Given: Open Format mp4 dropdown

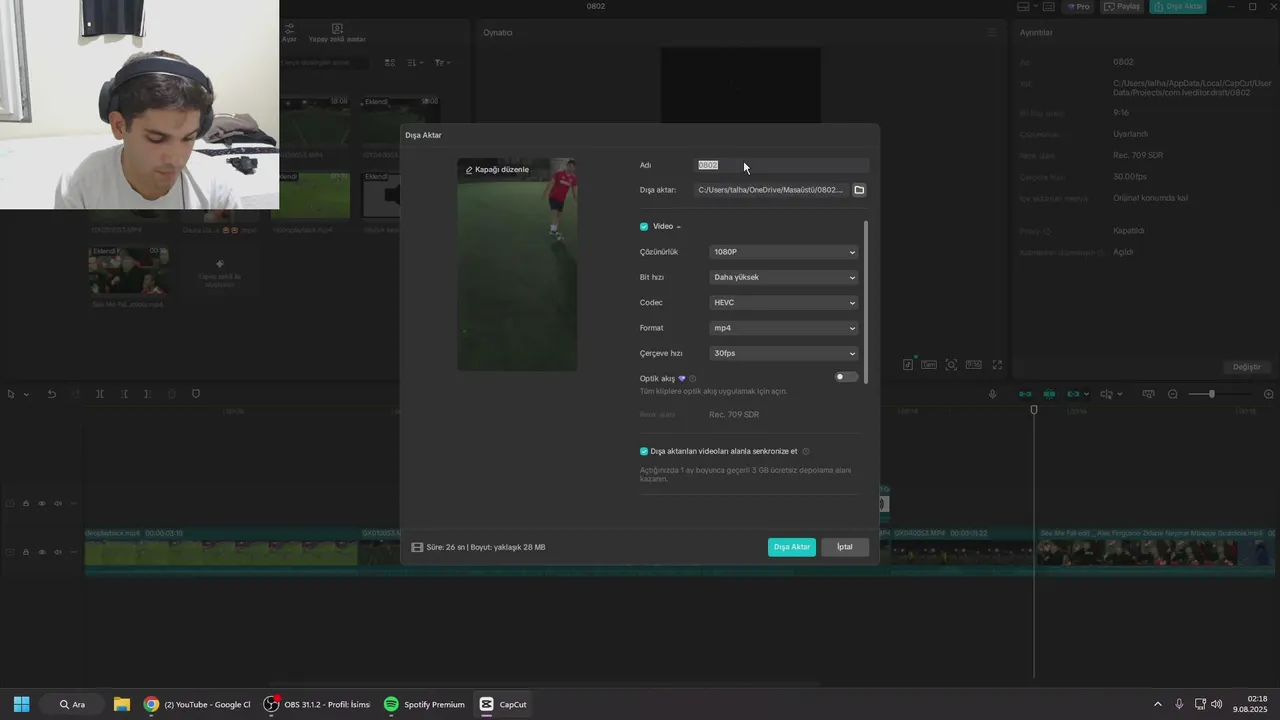Looking at the screenshot, I should click(784, 328).
